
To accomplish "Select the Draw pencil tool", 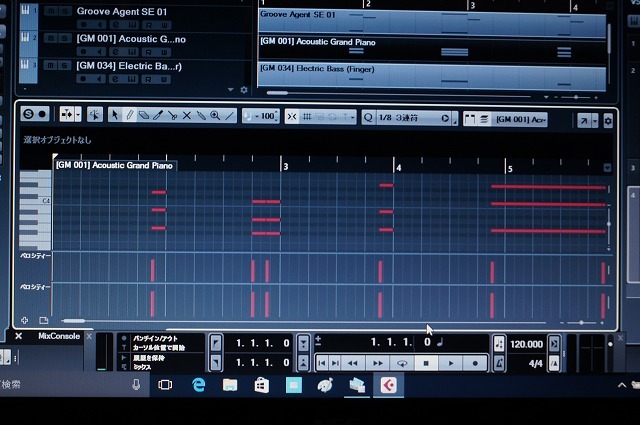I will [129, 116].
